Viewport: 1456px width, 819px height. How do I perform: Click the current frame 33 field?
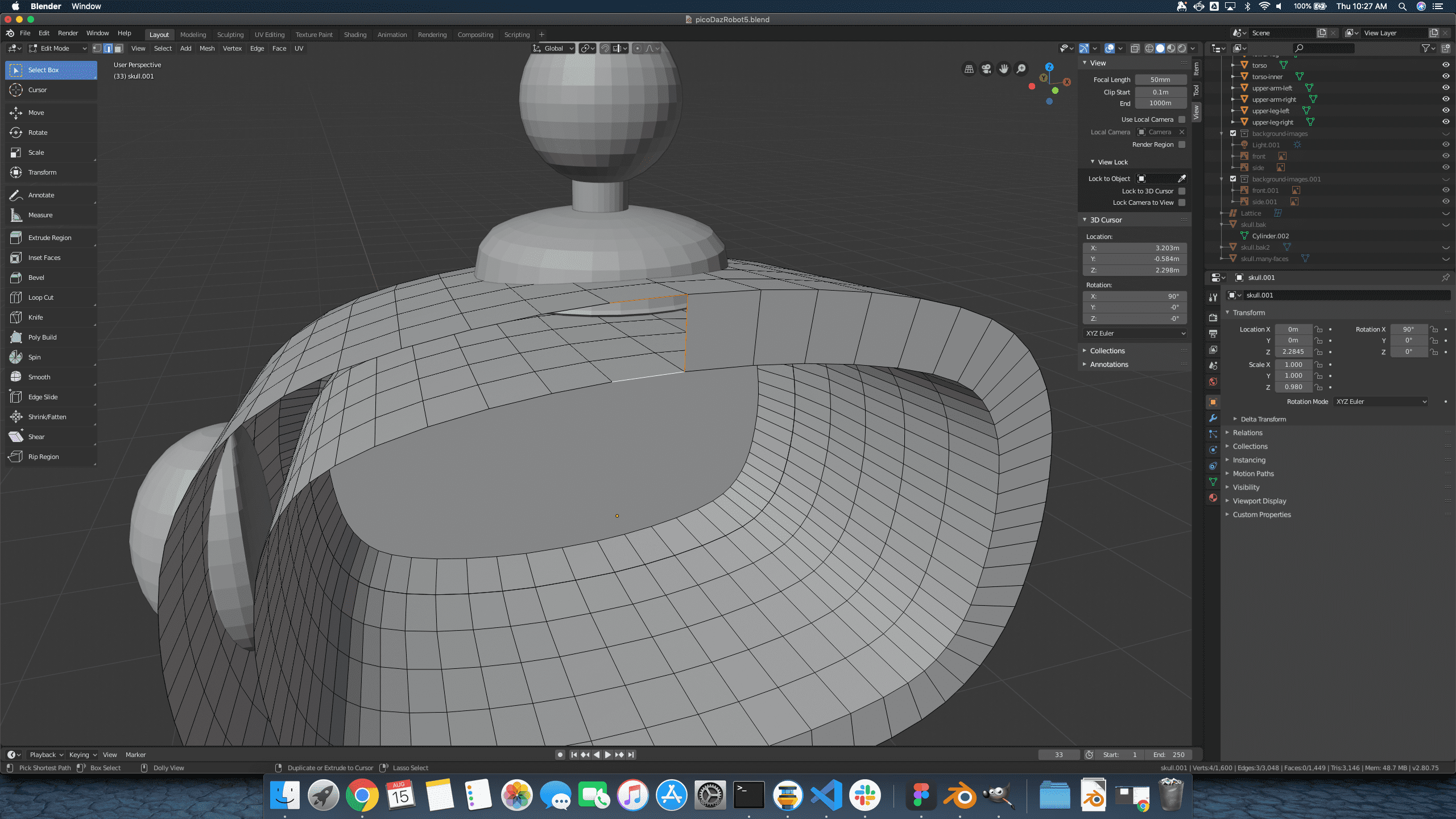point(1058,755)
